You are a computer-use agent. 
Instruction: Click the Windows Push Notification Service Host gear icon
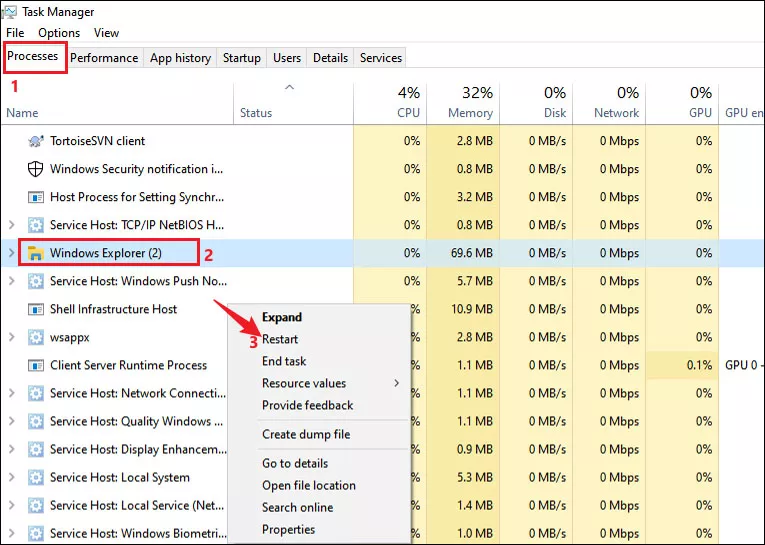[x=36, y=281]
